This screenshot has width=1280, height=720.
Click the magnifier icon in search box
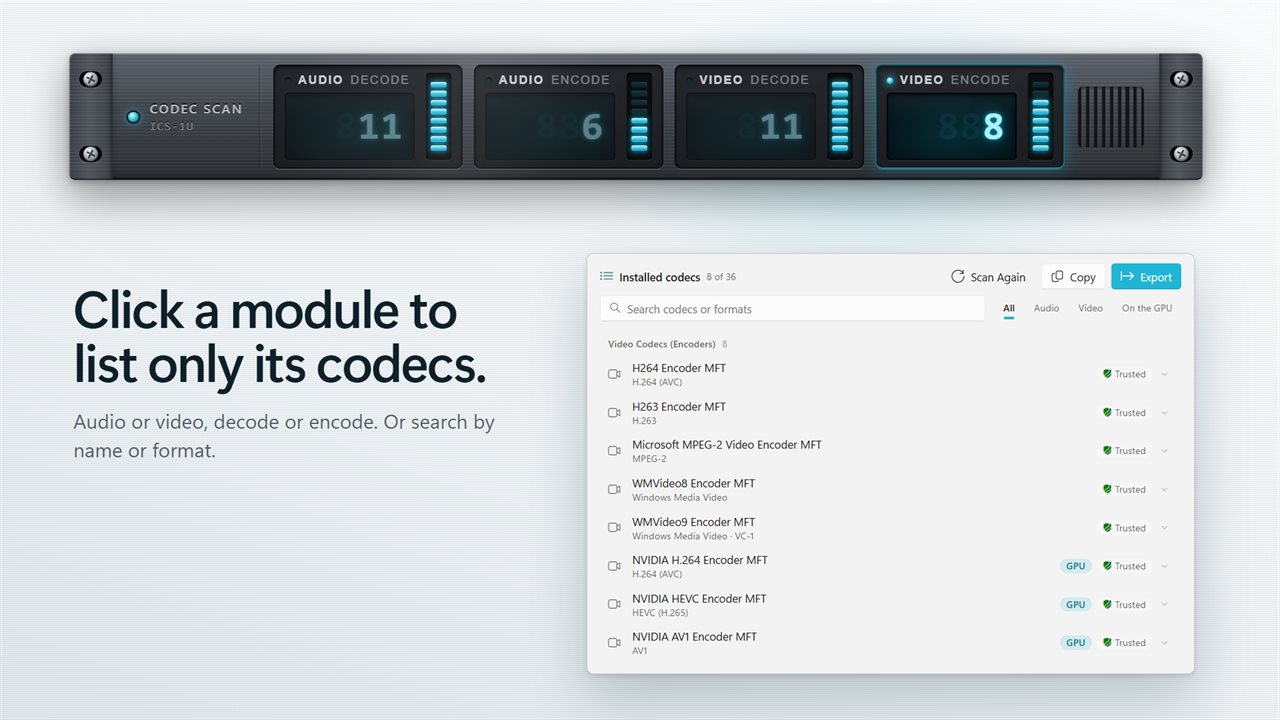pos(615,309)
